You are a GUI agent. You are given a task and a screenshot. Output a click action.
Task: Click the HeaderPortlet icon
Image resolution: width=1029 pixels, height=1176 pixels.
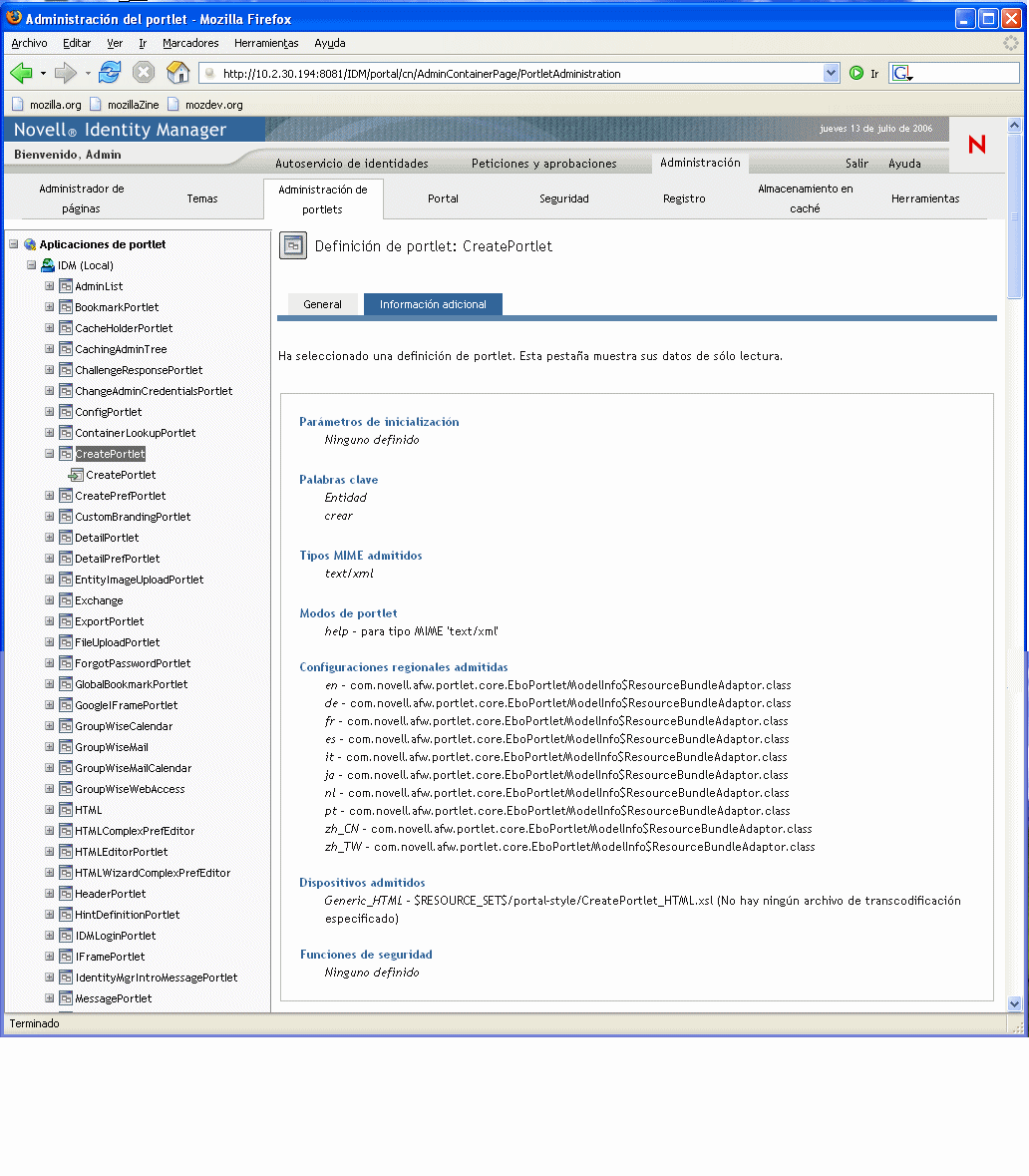pos(66,894)
